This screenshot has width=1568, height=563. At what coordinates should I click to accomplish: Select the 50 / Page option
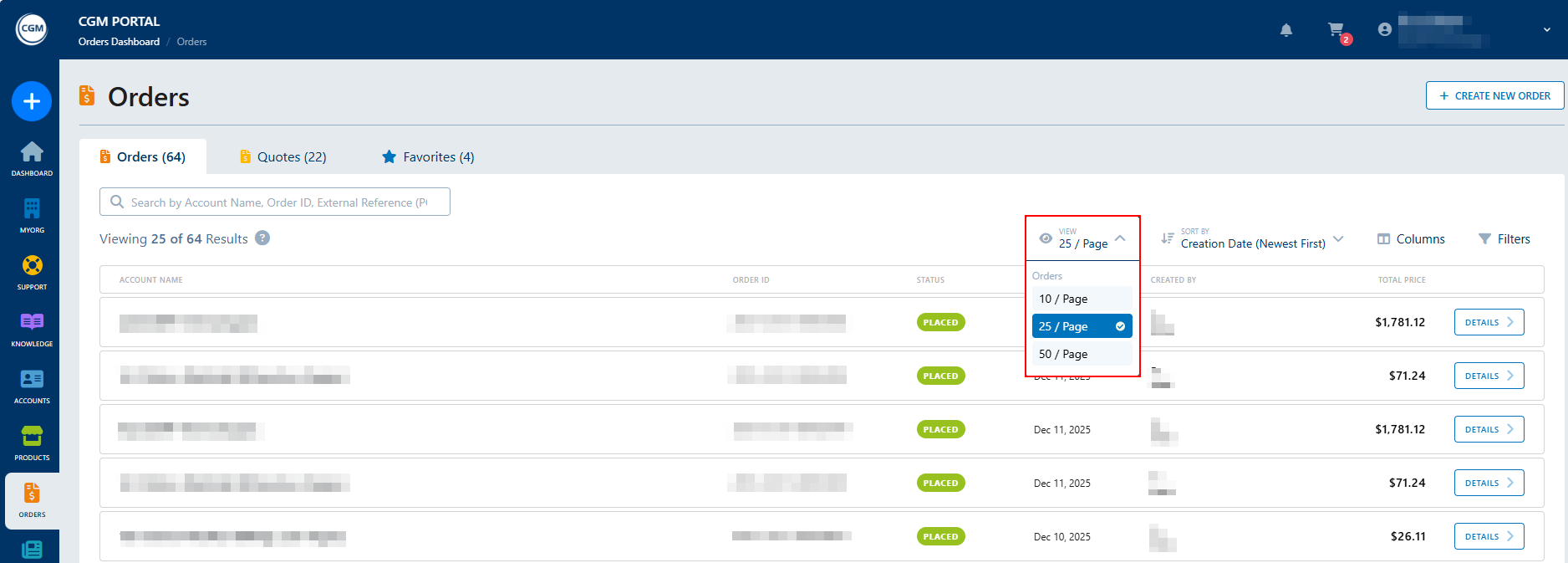coord(1082,354)
